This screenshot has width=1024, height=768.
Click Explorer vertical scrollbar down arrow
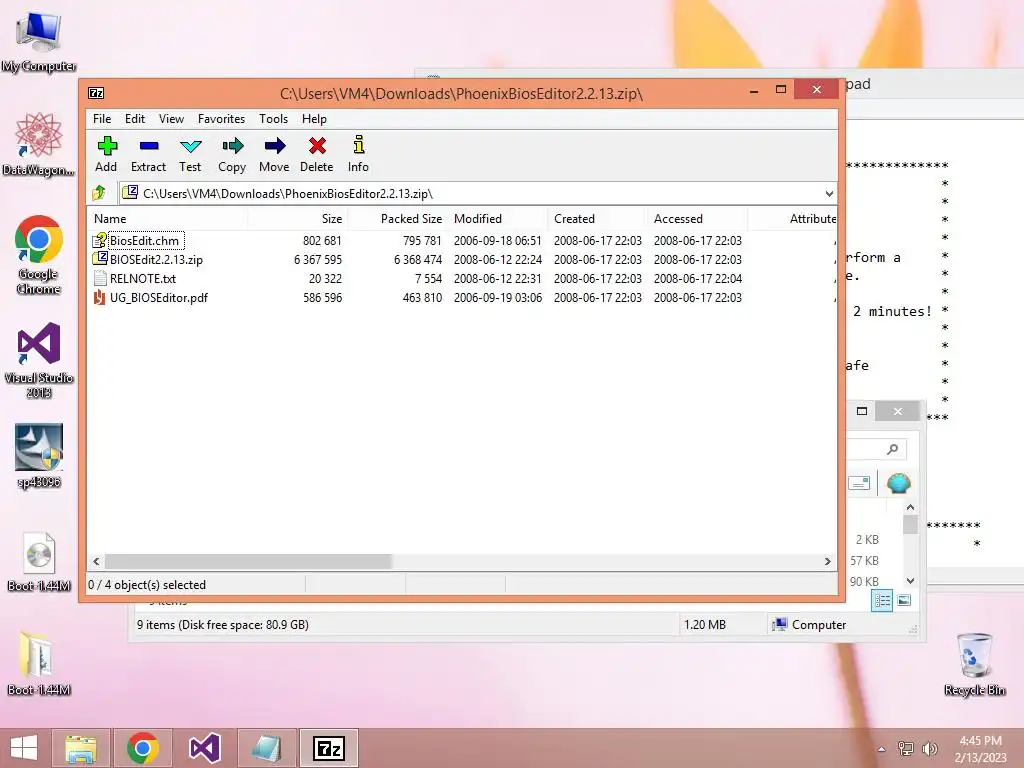[x=910, y=581]
